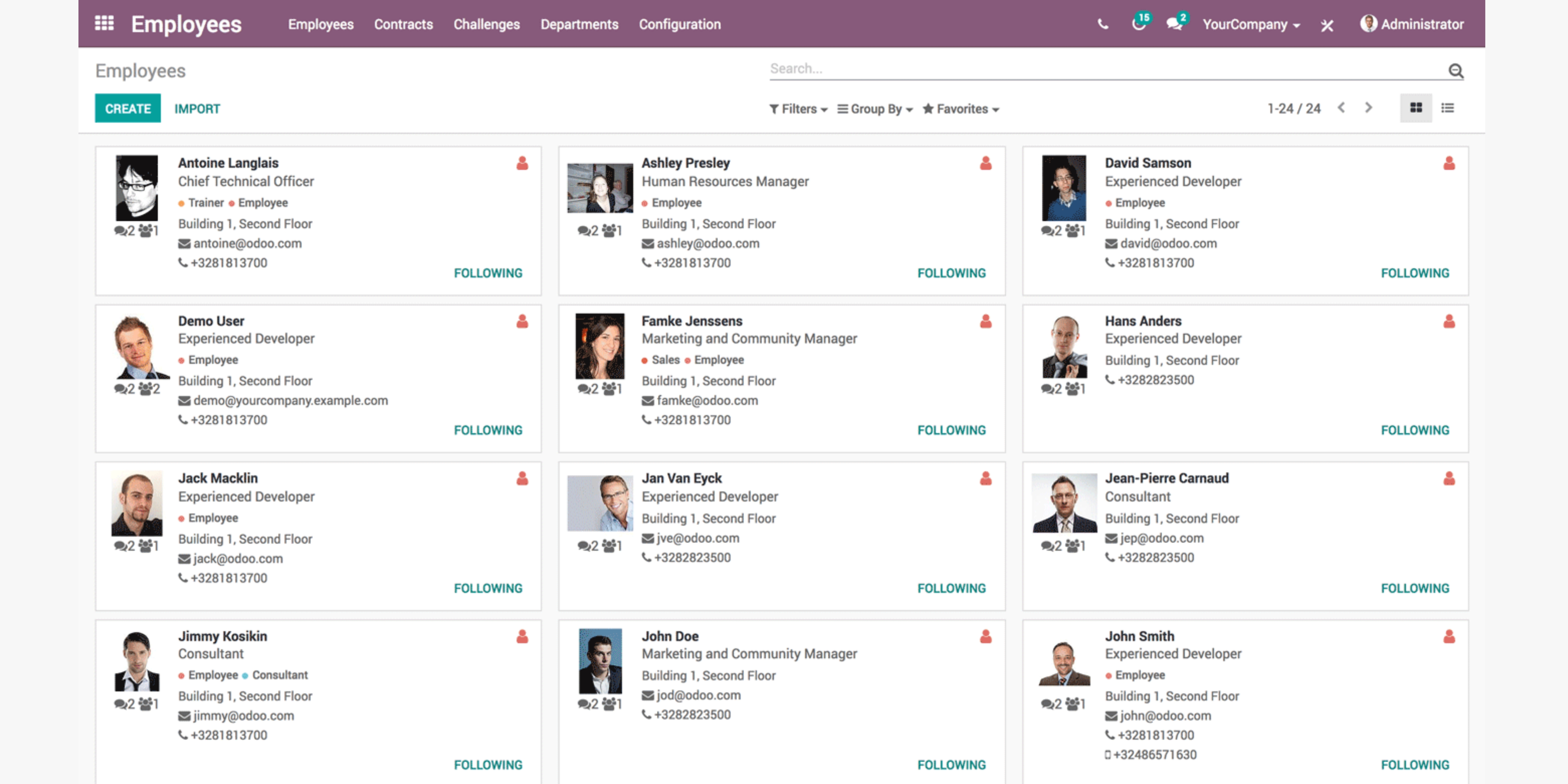The width and height of the screenshot is (1568, 784).
Task: Open the Contracts menu
Action: (x=403, y=24)
